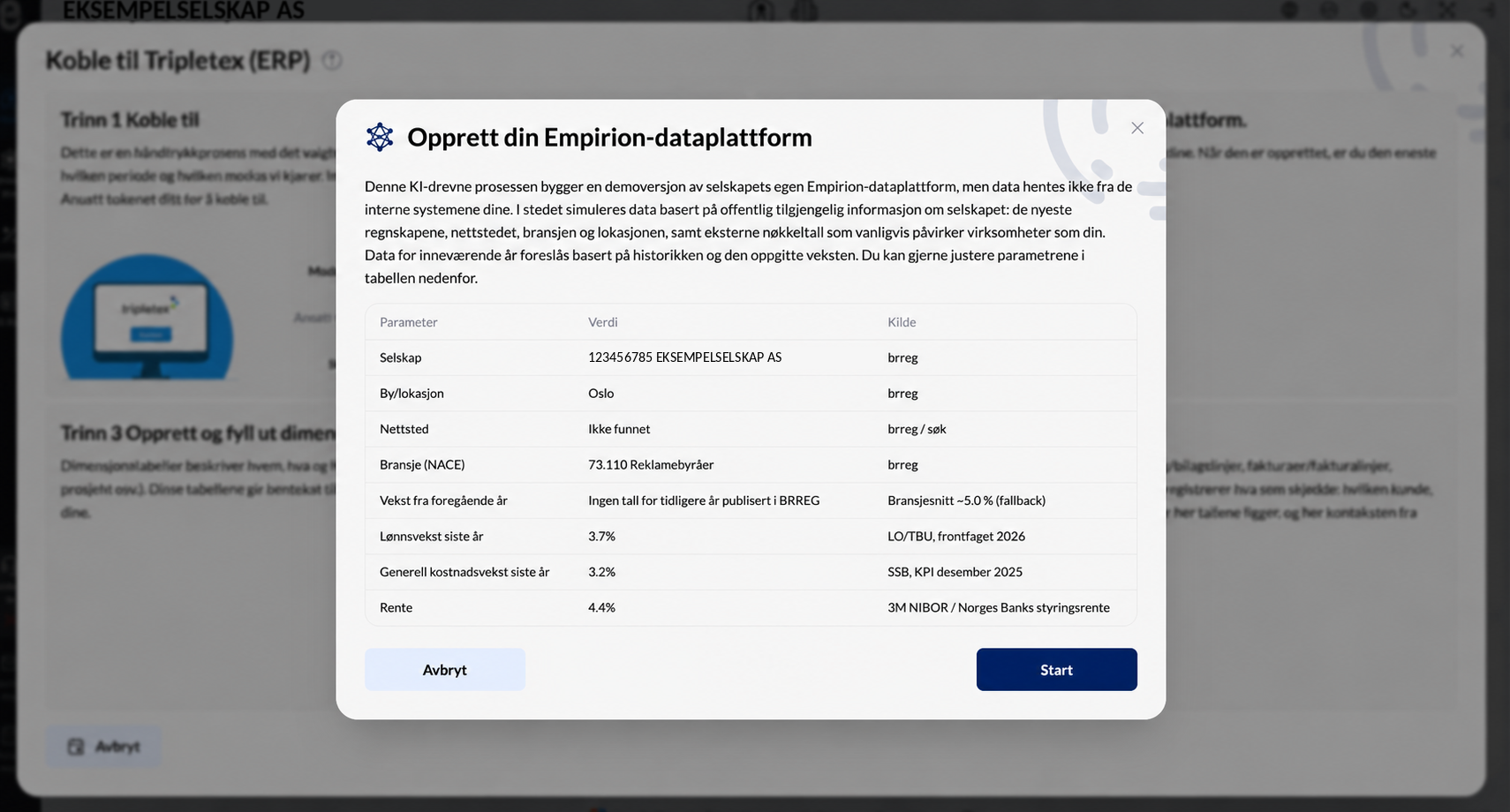Click the Start button
The width and height of the screenshot is (1510, 812).
pos(1056,670)
